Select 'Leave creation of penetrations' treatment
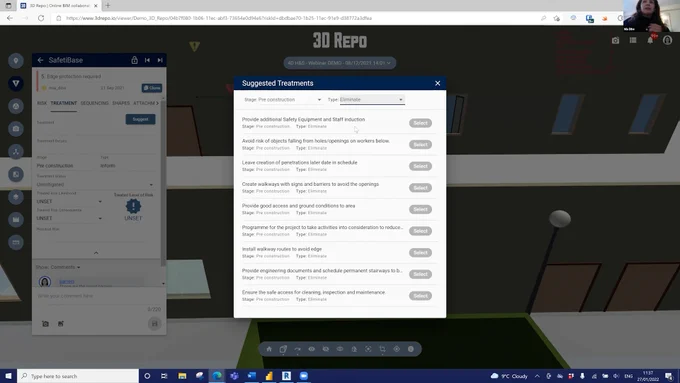 tap(420, 167)
